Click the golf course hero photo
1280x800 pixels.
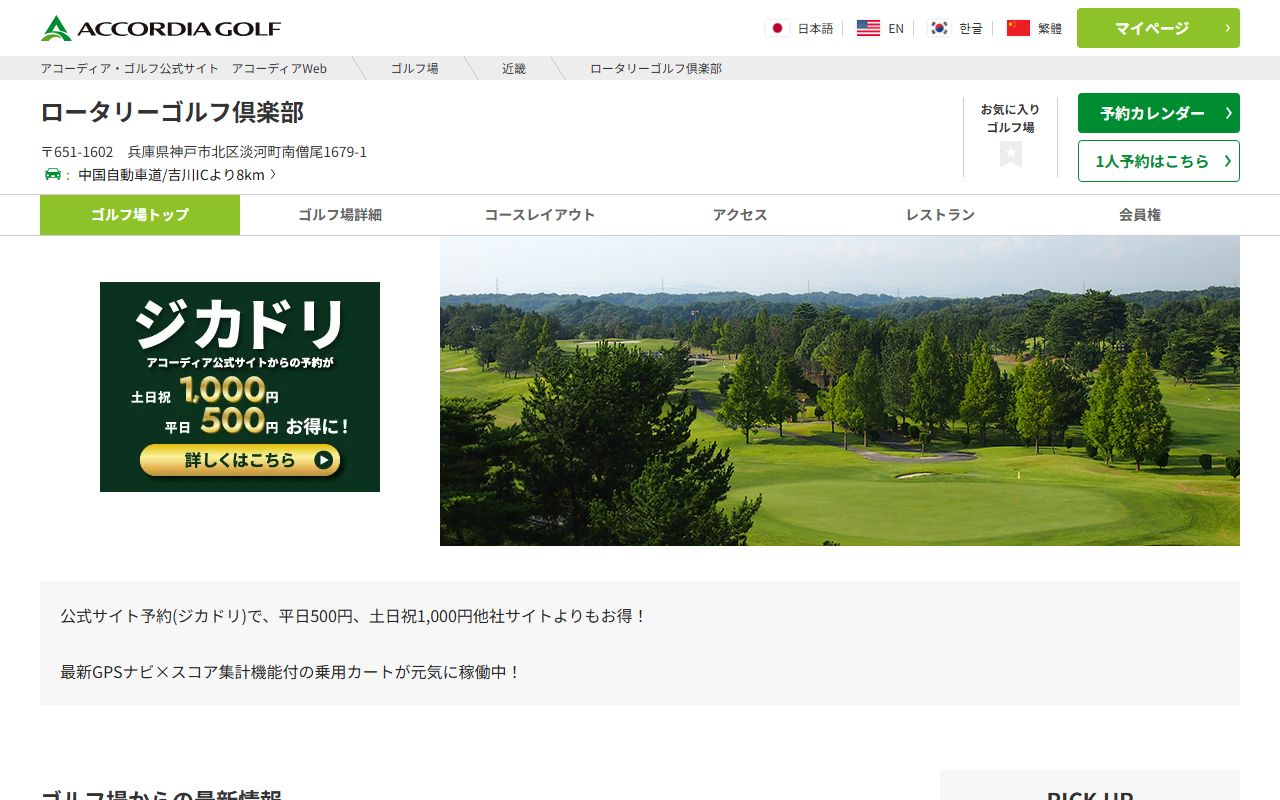click(x=840, y=391)
